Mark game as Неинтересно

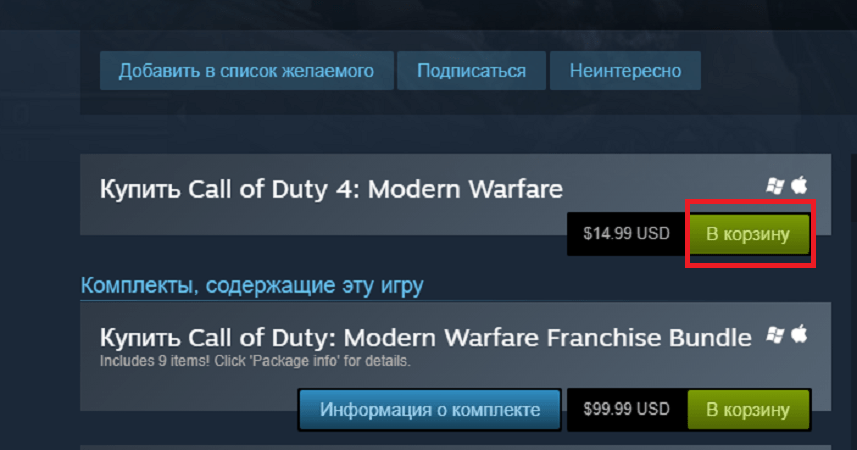(x=625, y=71)
